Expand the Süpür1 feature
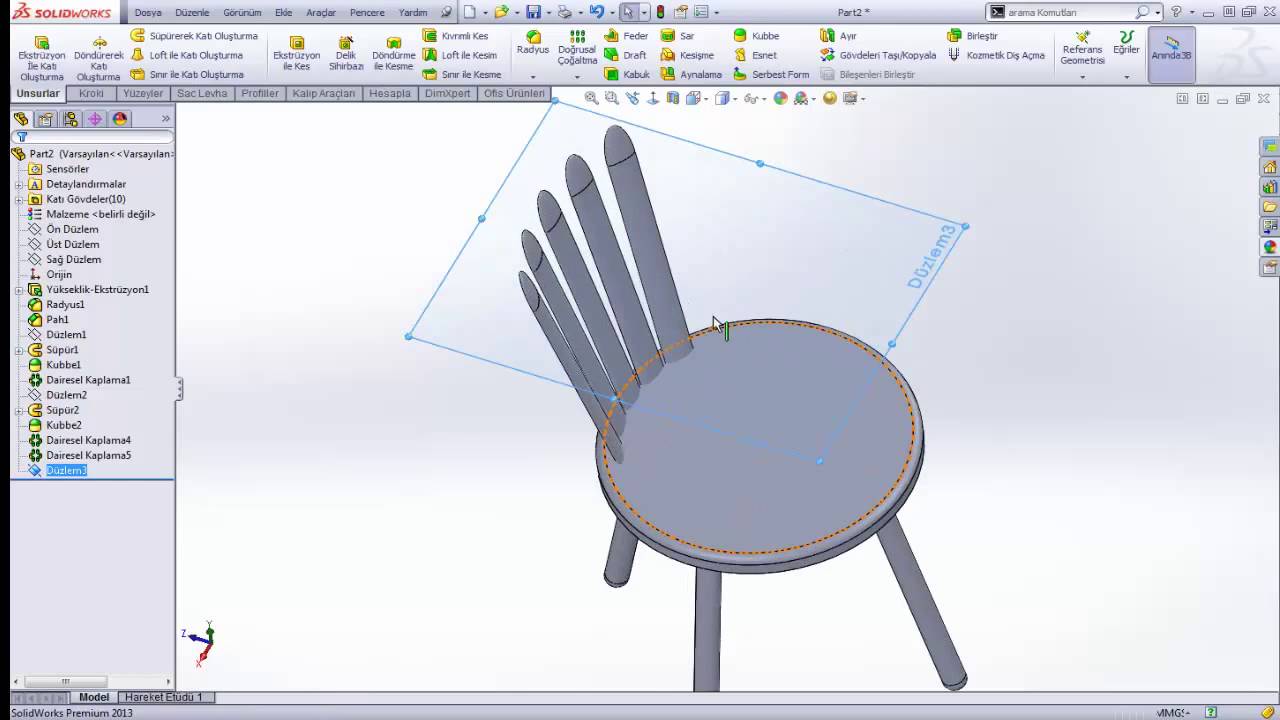Image resolution: width=1280 pixels, height=720 pixels. pyautogui.click(x=19, y=350)
